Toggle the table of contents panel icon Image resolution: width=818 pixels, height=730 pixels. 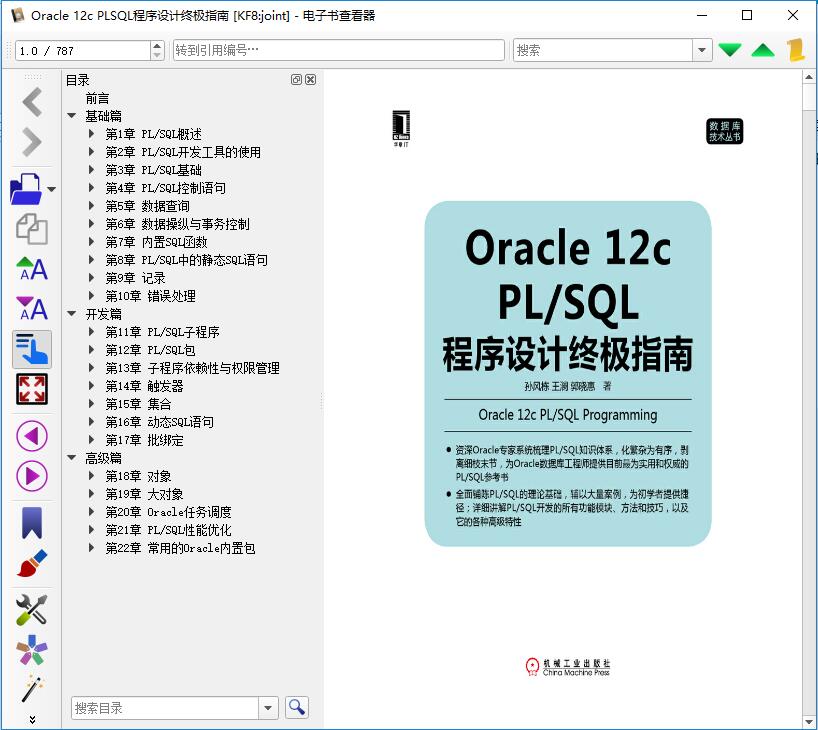pos(32,349)
